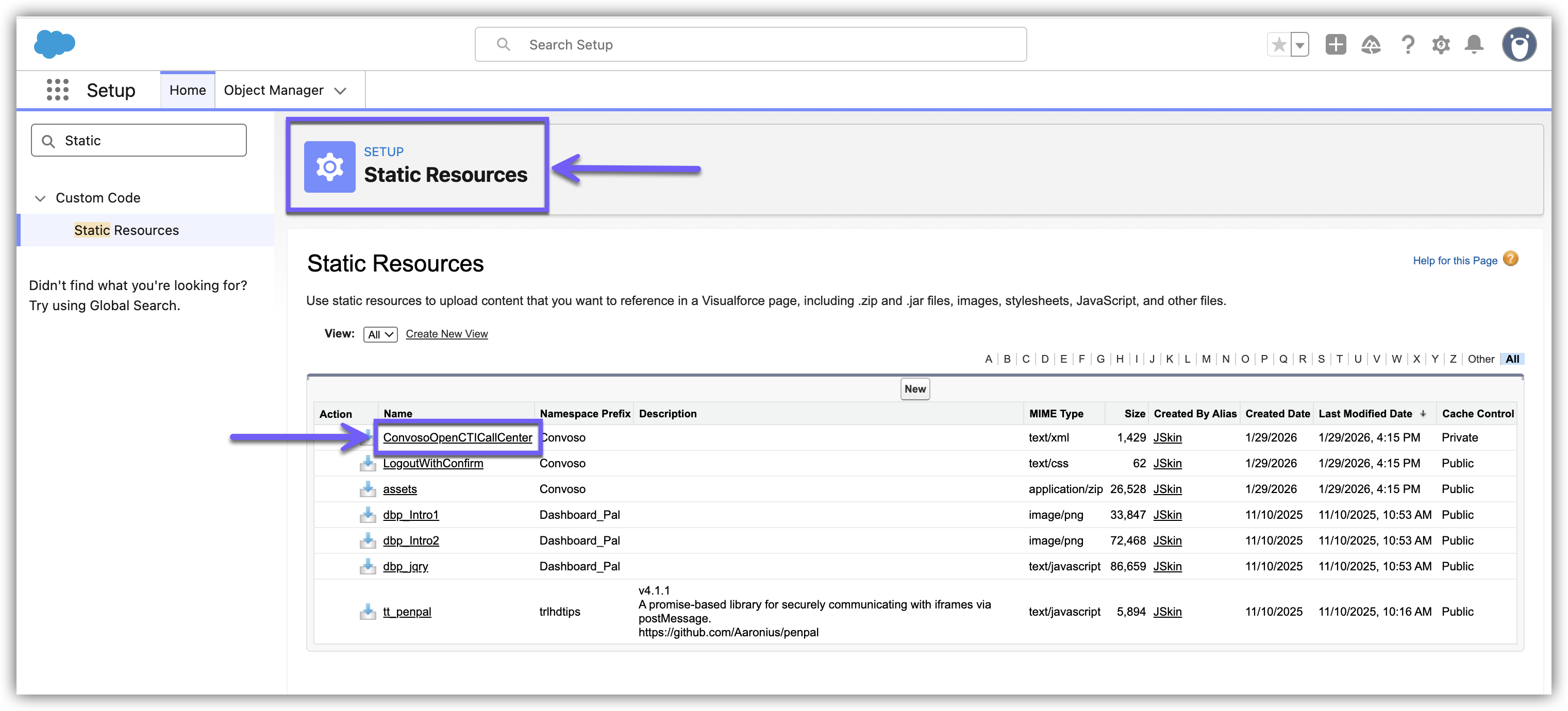Open the App Launcher dots grid
Screen dimensions: 1568x711
57,90
